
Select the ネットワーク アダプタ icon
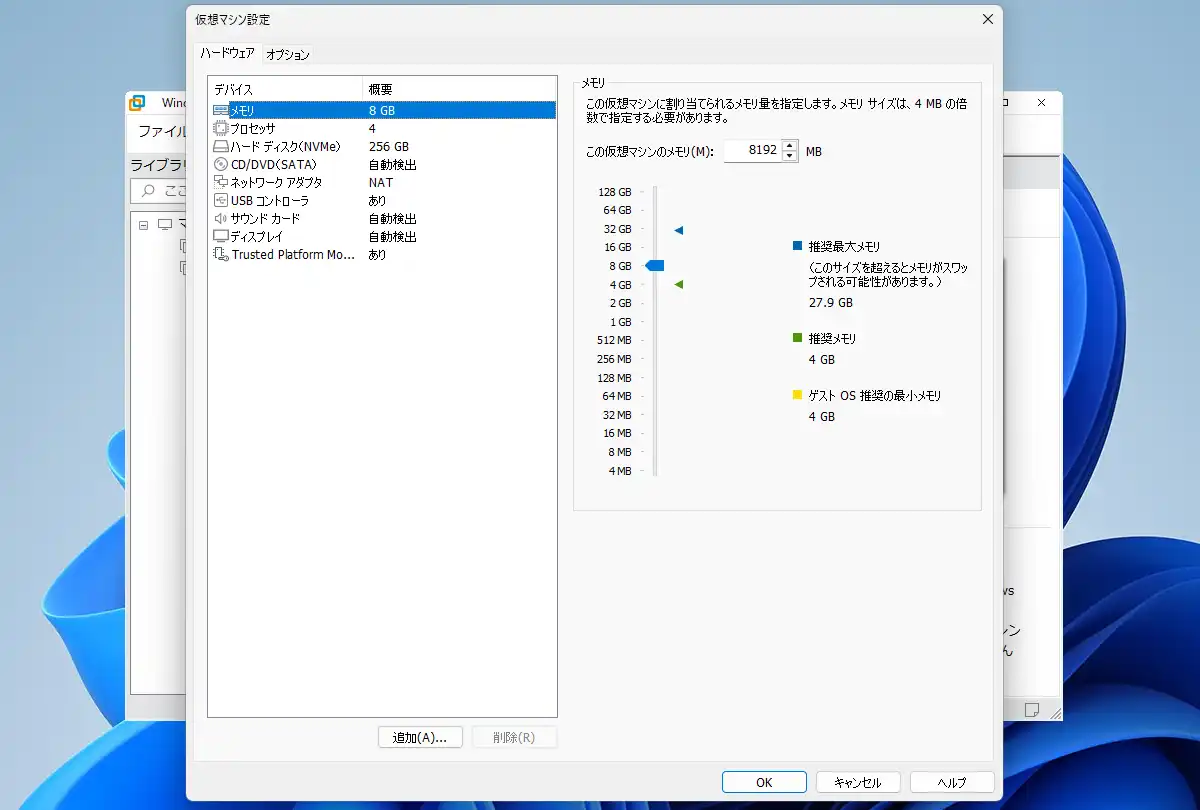(221, 182)
